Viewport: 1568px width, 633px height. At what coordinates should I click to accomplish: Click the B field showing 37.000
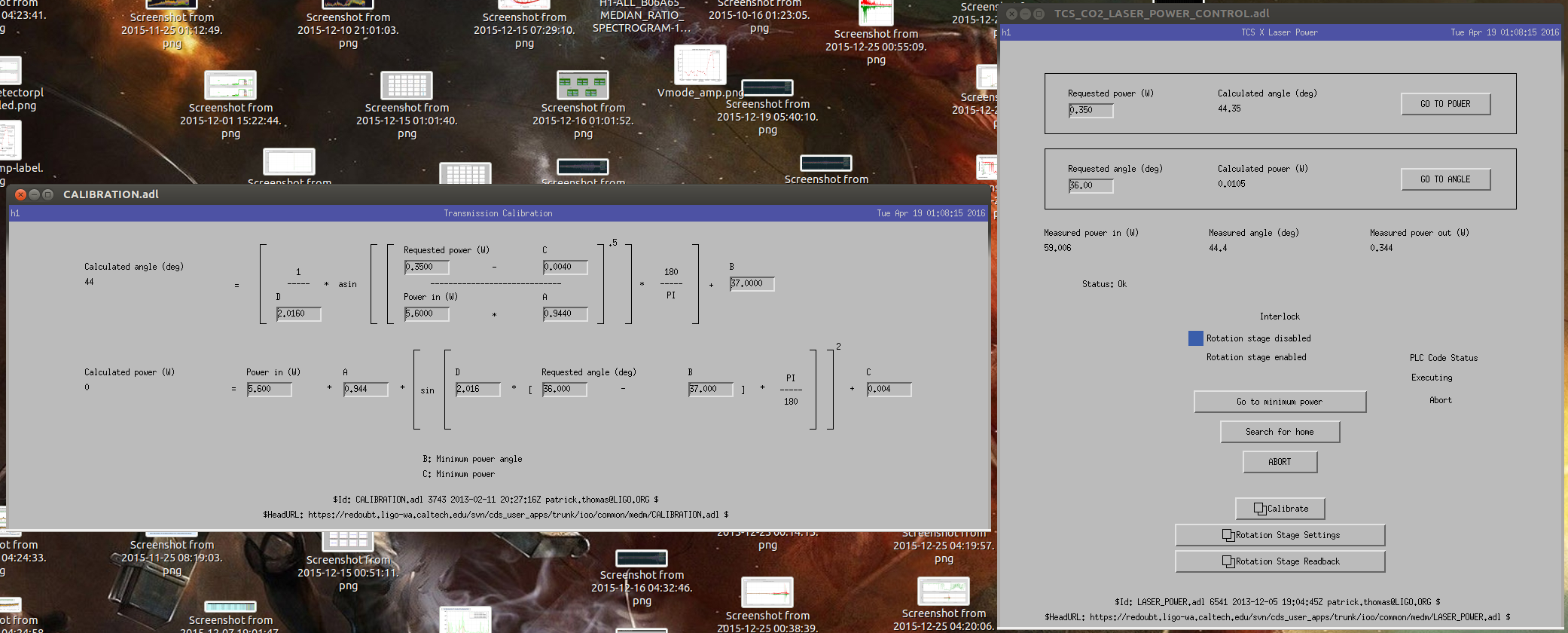[711, 389]
